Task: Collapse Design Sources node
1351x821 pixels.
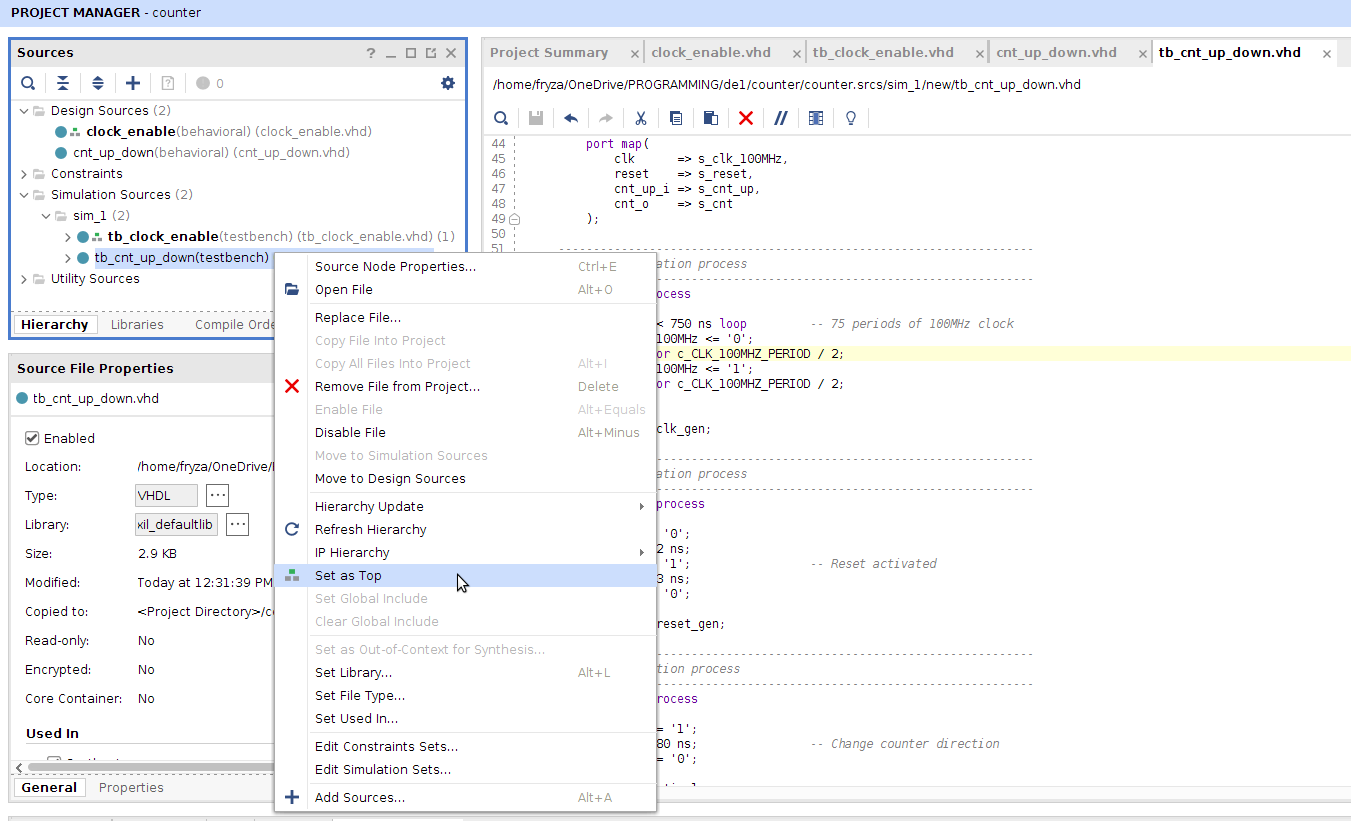Action: point(24,110)
